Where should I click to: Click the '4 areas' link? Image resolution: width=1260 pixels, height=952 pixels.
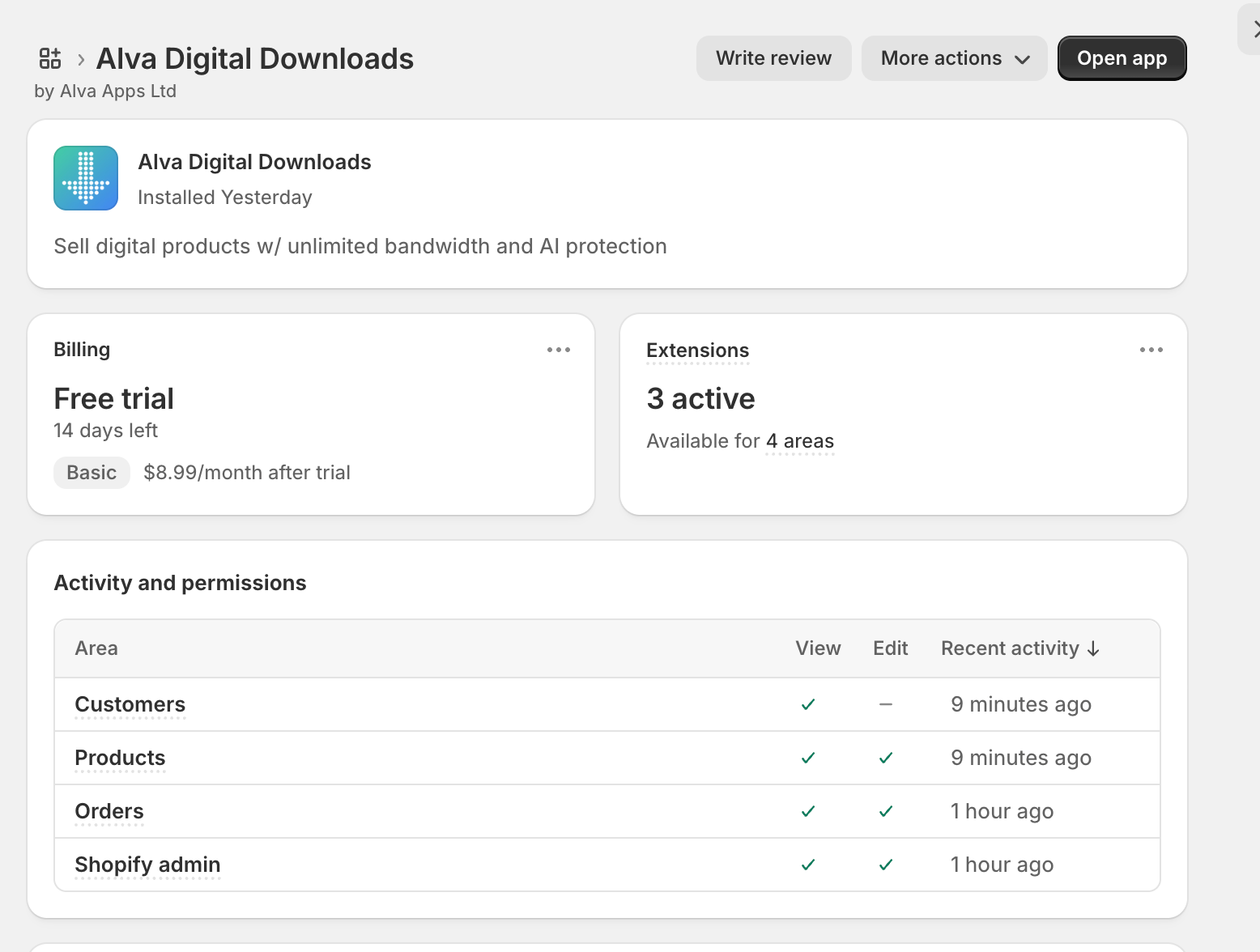tap(800, 441)
